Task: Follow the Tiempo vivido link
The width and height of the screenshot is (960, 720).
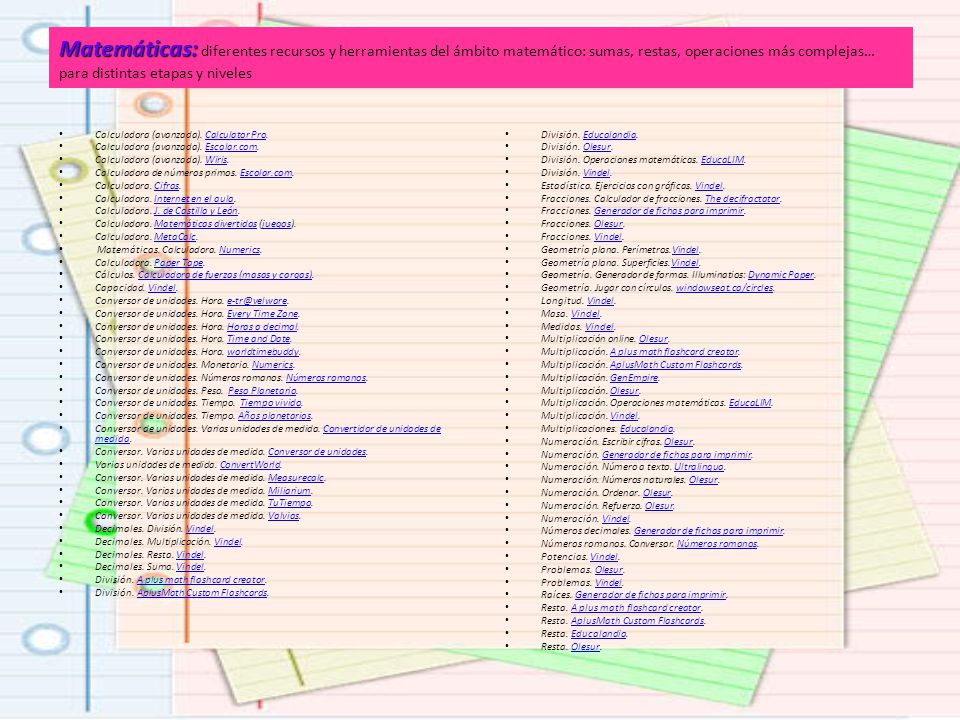Action: 271,403
